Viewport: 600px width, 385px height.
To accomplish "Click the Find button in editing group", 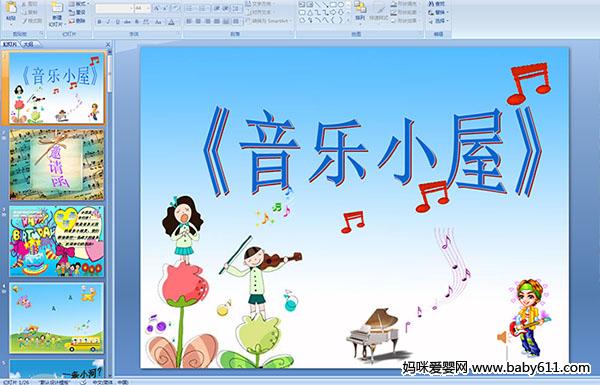I will [437, 4].
